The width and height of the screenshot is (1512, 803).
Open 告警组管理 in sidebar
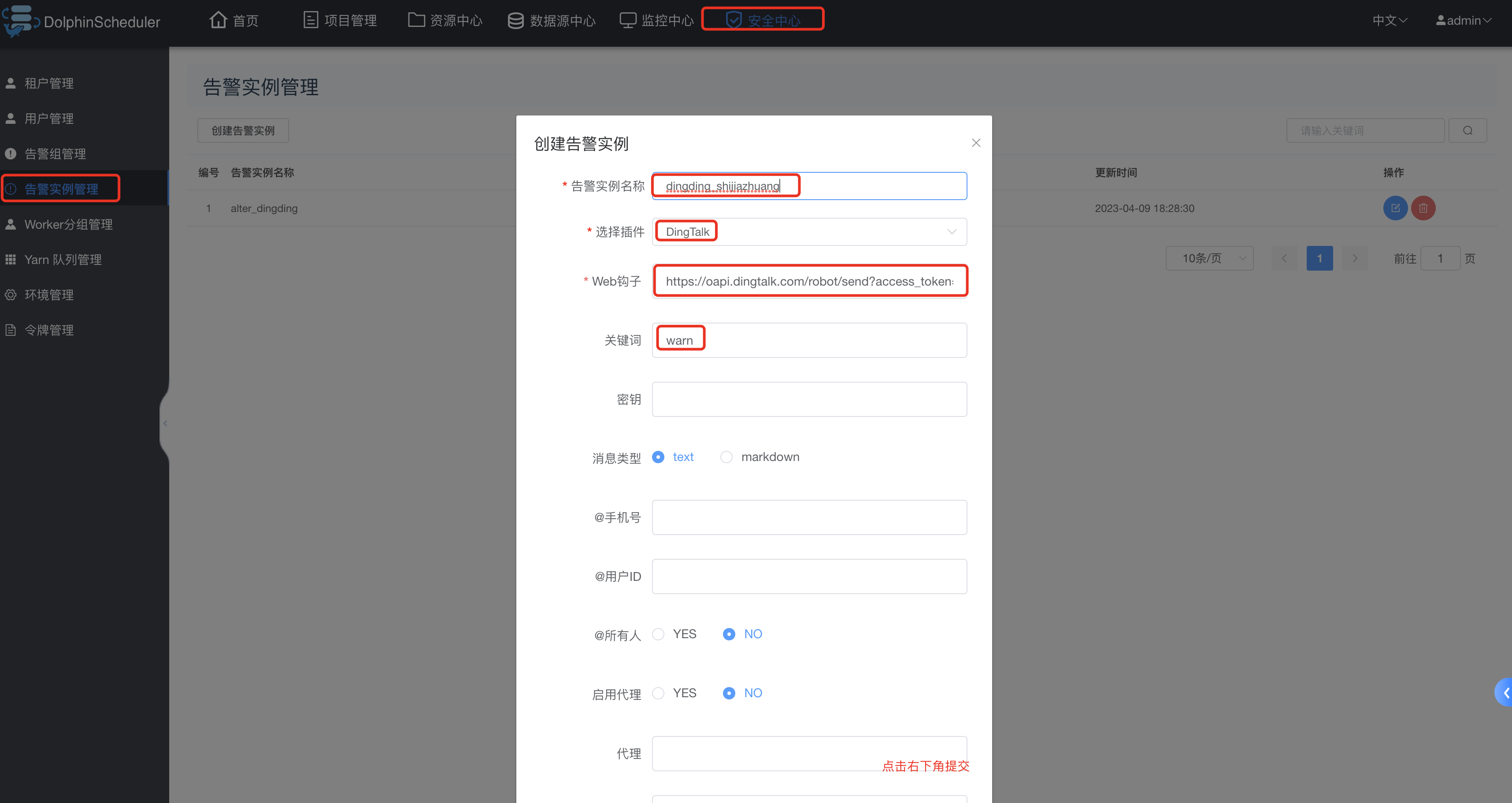[x=55, y=154]
